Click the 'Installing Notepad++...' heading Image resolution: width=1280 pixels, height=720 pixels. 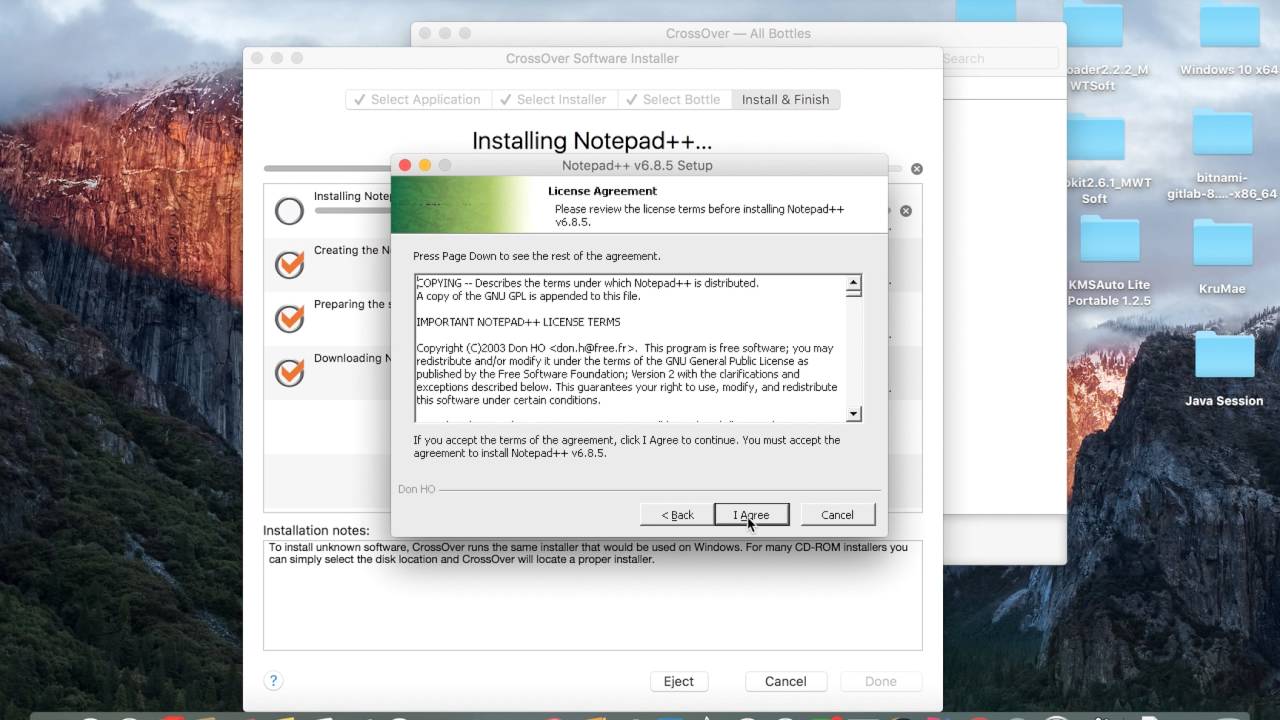(x=592, y=141)
